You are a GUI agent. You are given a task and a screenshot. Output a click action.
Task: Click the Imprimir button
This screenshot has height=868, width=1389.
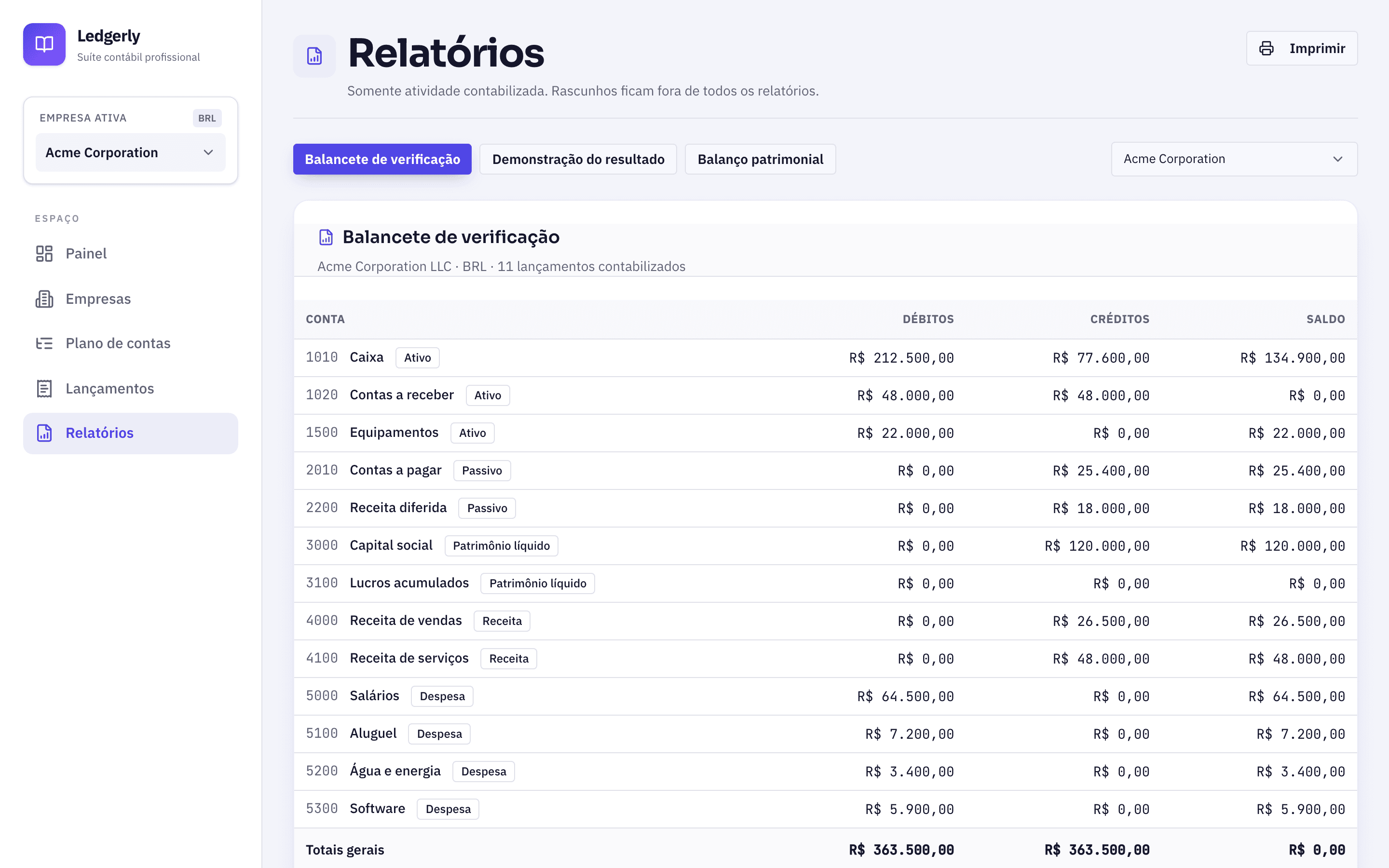(x=1302, y=48)
